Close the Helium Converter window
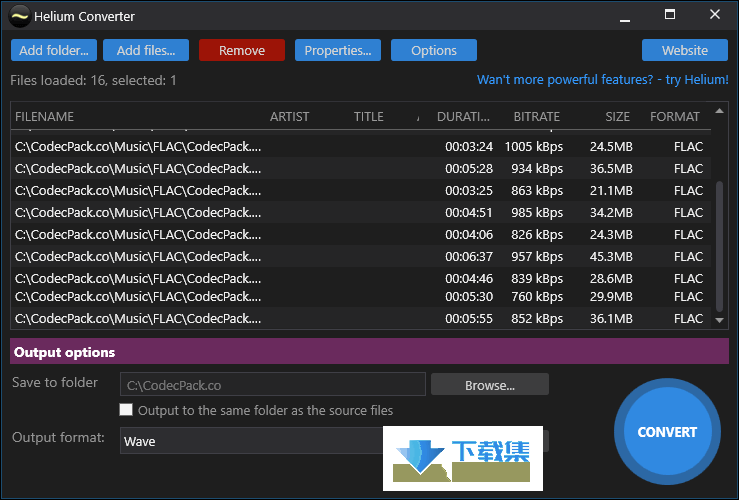Viewport: 739px width, 500px height. [714, 15]
